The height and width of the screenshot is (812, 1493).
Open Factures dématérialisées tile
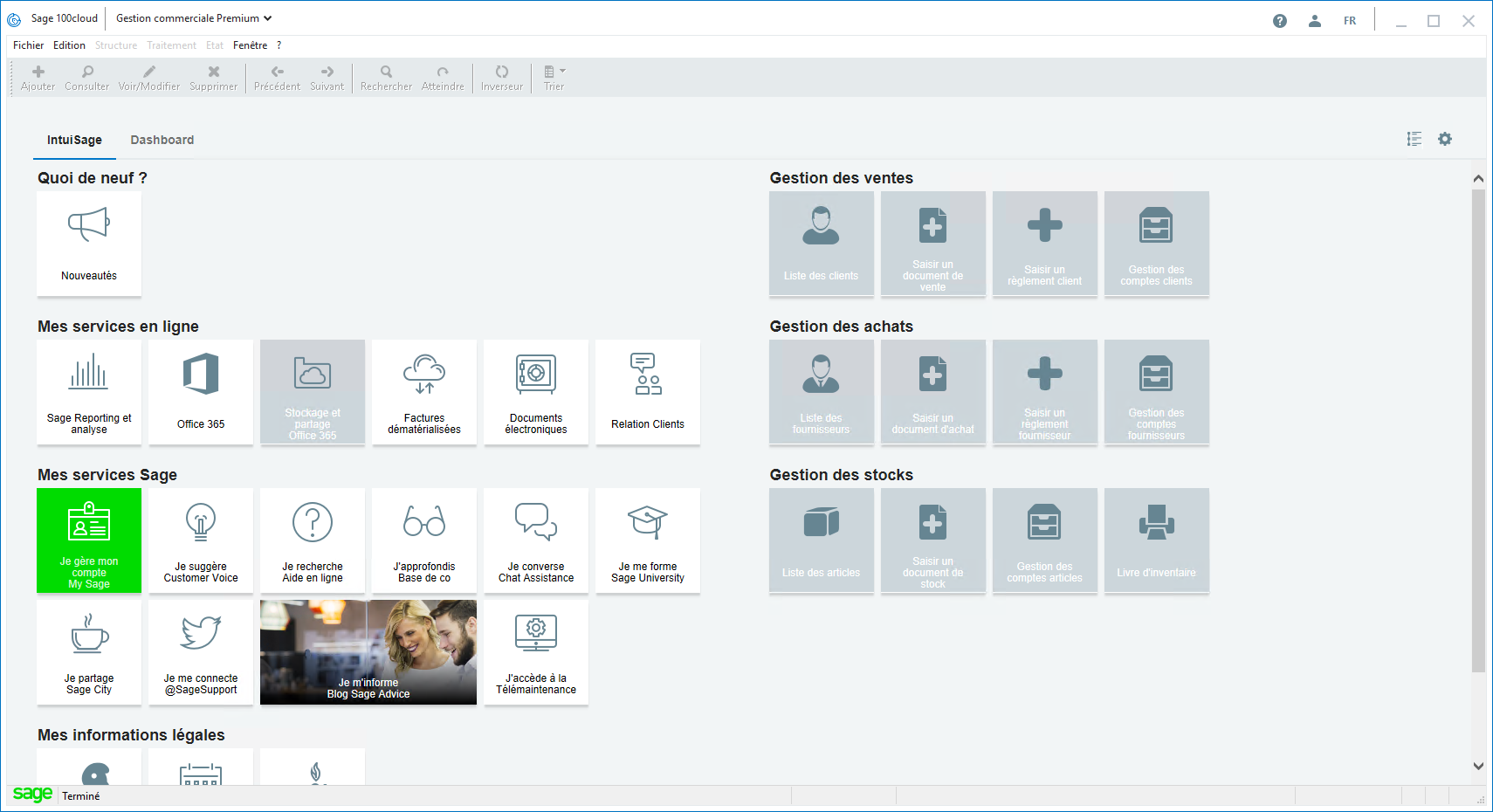(424, 392)
